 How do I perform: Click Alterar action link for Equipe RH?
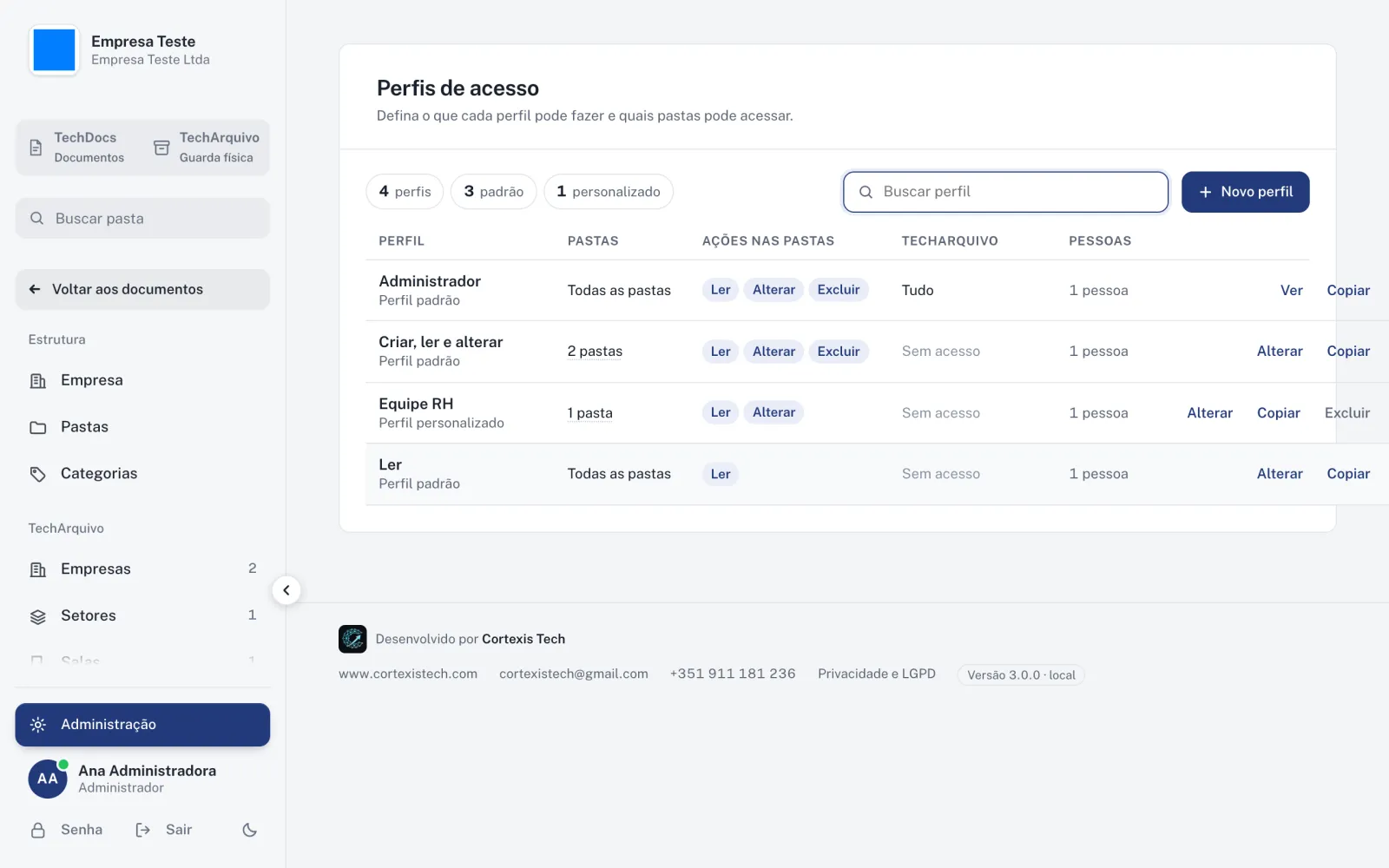(x=1209, y=413)
